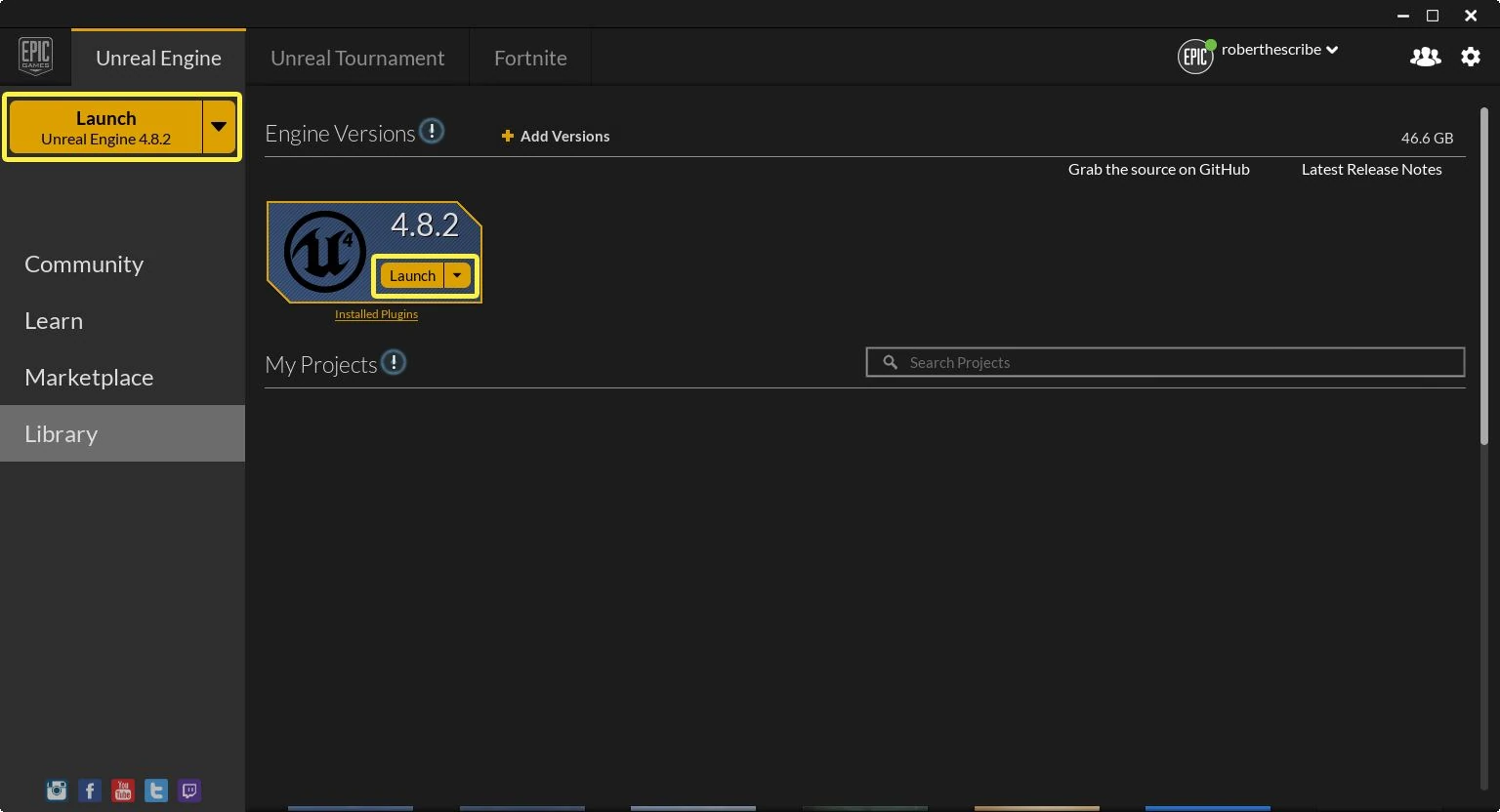This screenshot has height=812, width=1500.
Task: Click the Epic account avatar icon
Action: [x=1195, y=57]
